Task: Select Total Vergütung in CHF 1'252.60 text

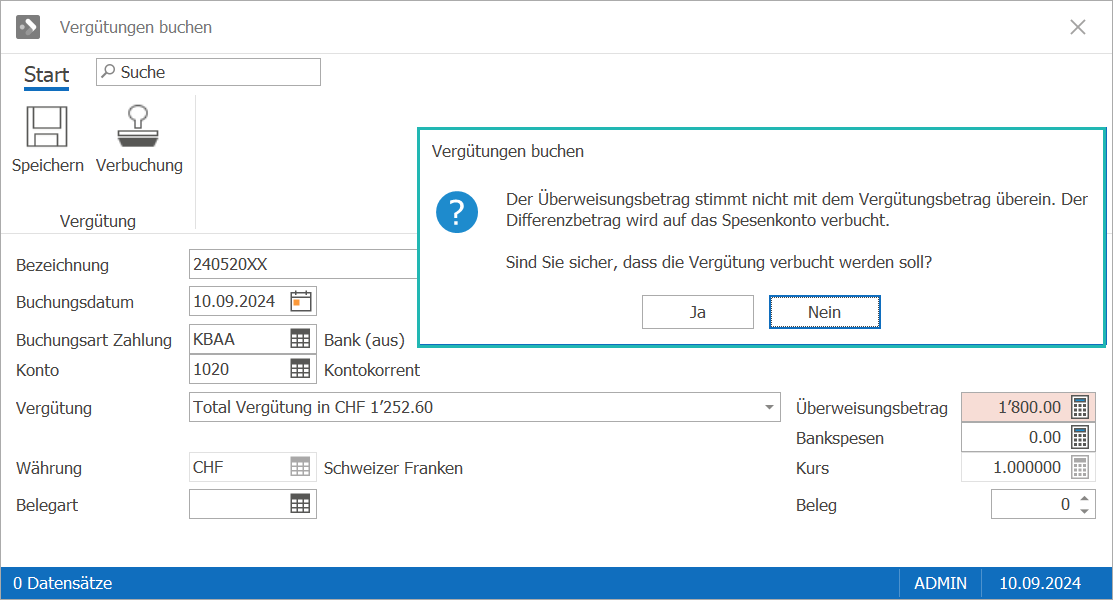Action: [x=313, y=407]
